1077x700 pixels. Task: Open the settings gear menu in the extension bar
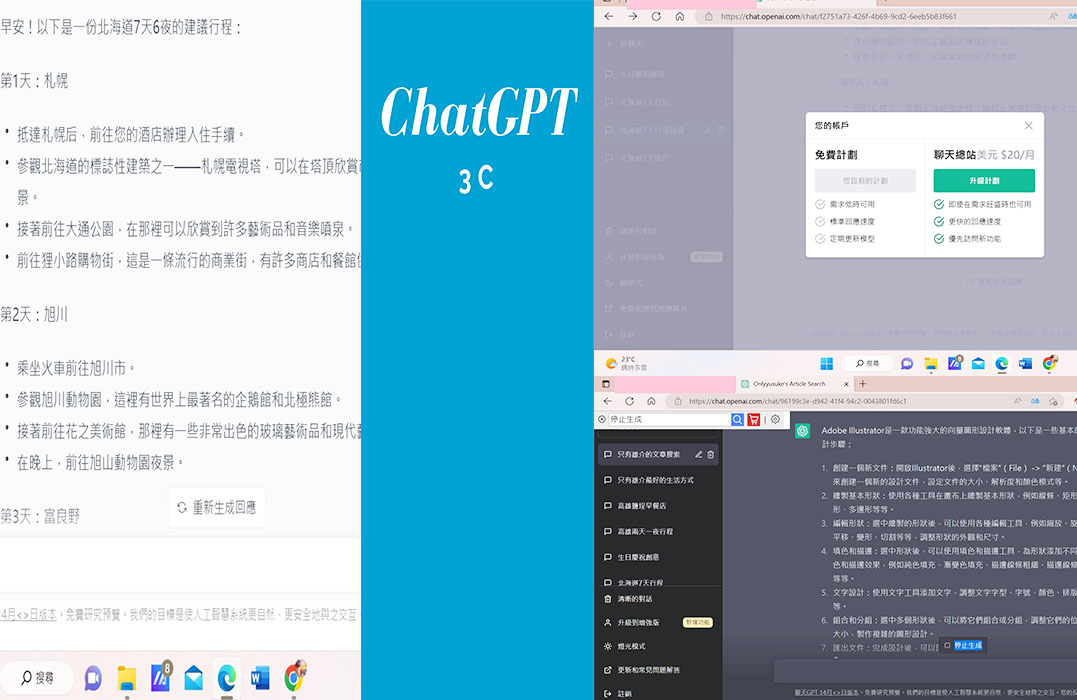[777, 420]
